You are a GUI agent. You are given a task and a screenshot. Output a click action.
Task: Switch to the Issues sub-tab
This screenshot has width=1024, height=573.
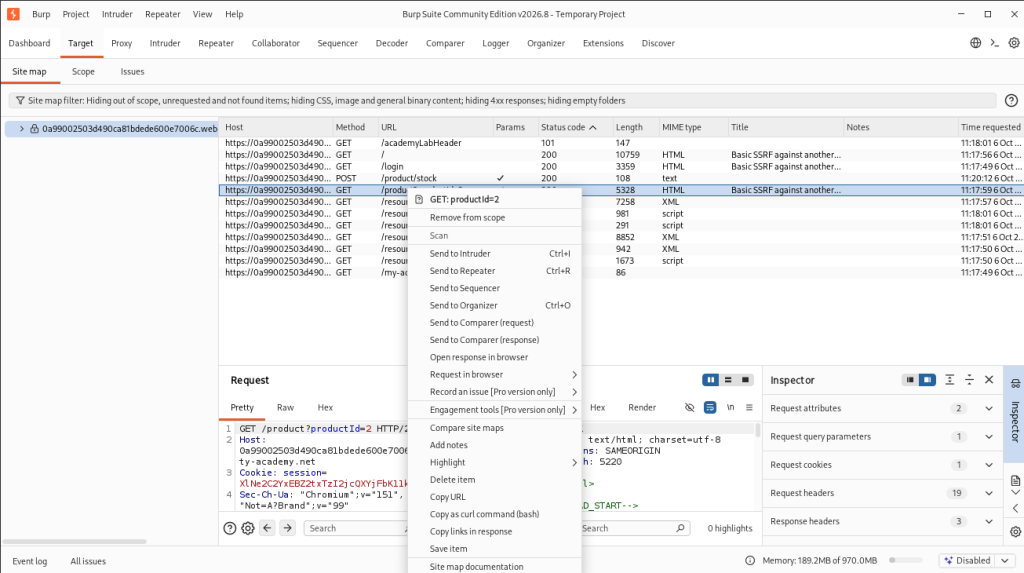[x=132, y=72]
